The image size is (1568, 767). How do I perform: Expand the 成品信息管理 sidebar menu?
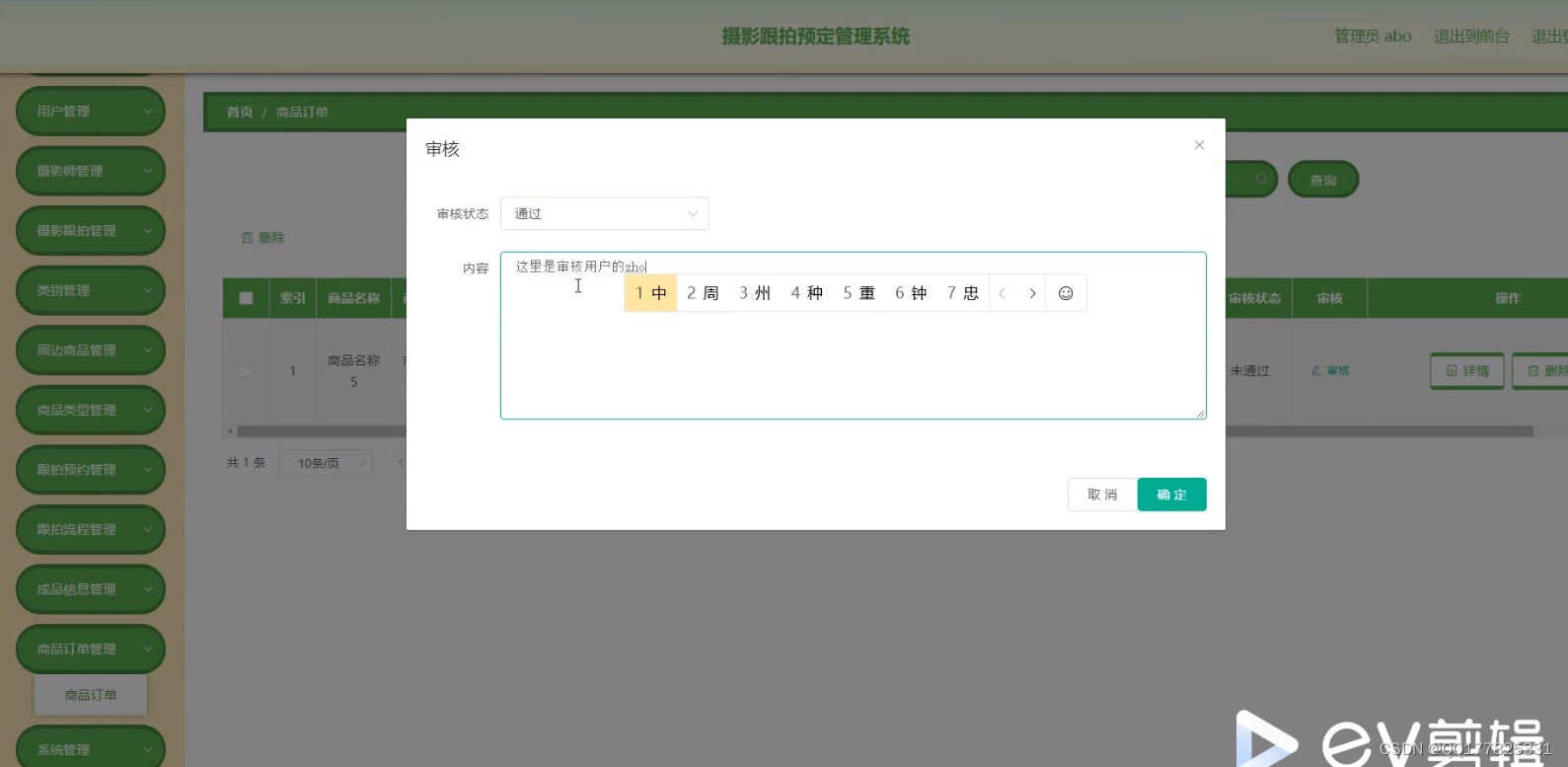[x=91, y=589]
